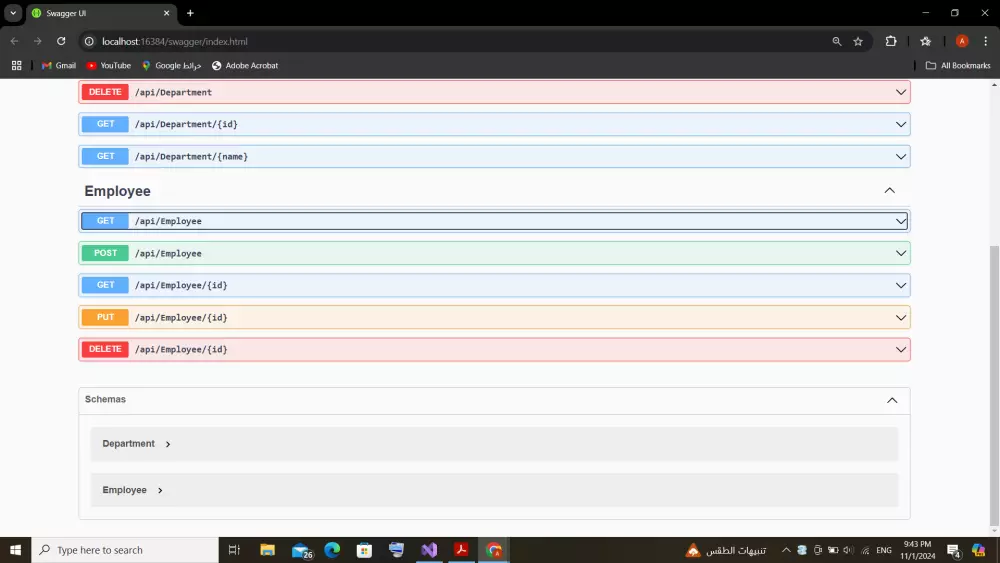The height and width of the screenshot is (563, 1000).
Task: Open the All Bookmarks folder
Action: coord(958,66)
